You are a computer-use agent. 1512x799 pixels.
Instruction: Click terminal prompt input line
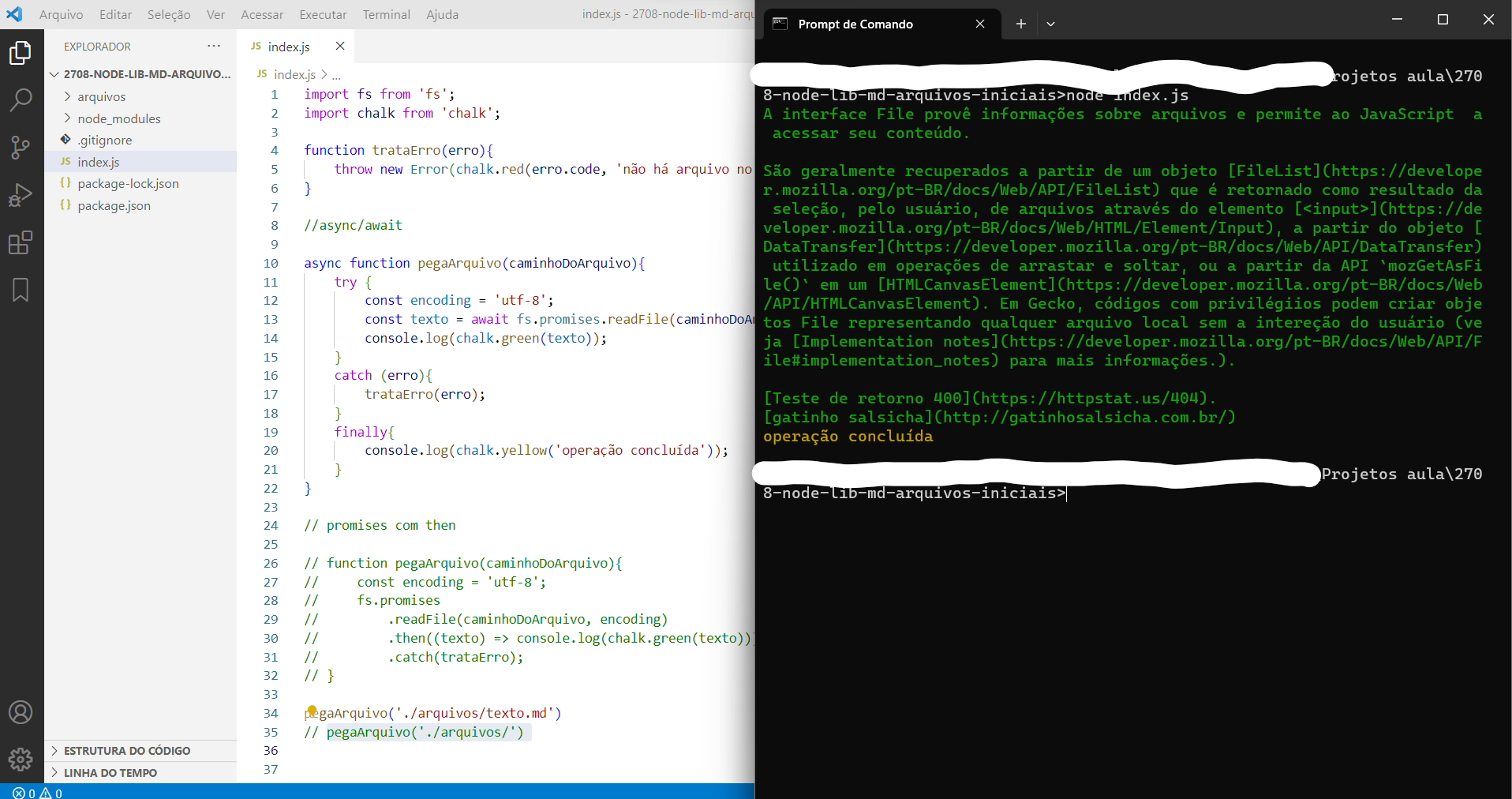click(x=915, y=493)
